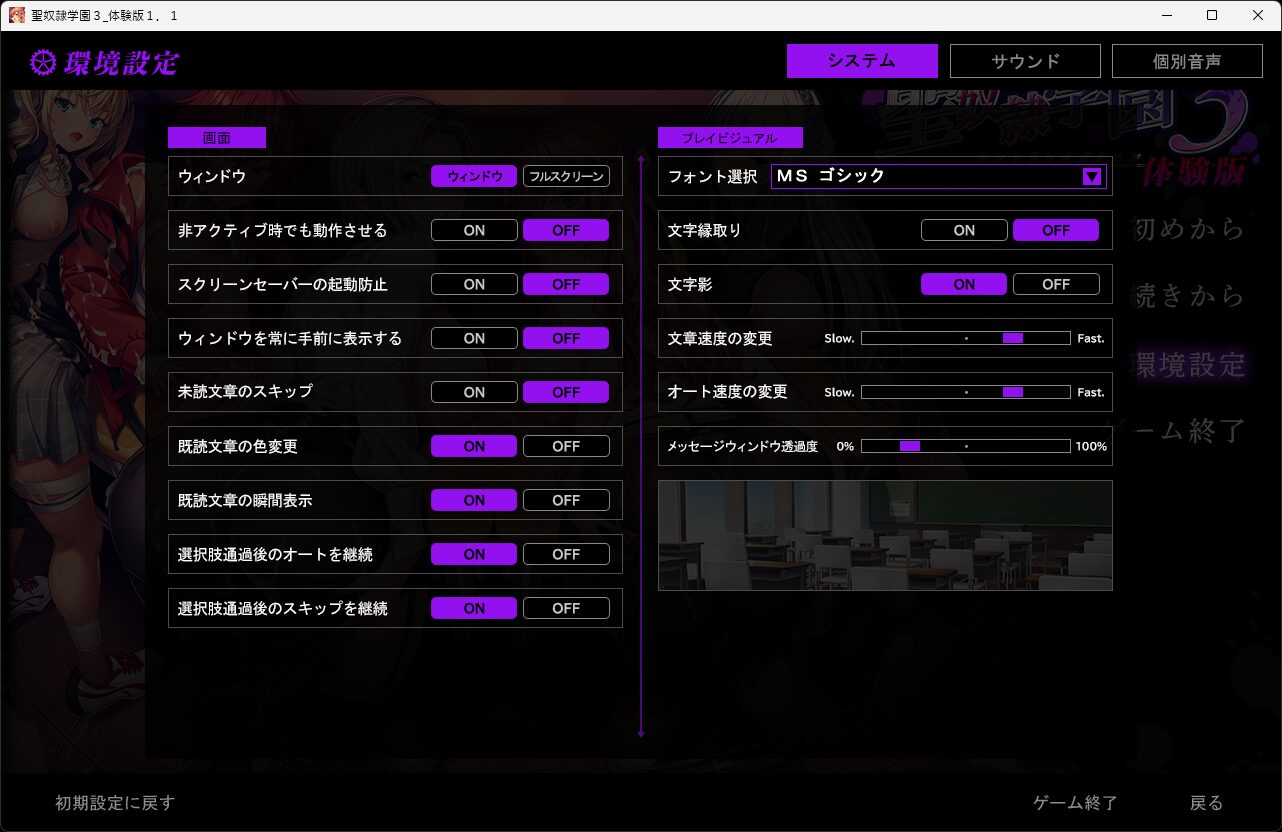
Task: Click ゲーム終了 in the bottom bar
Action: [x=1075, y=803]
